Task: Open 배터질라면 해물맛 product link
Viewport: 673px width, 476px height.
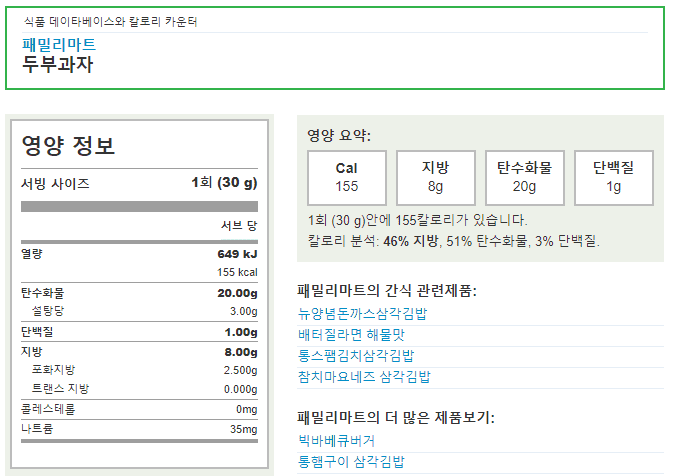Action: tap(351, 335)
